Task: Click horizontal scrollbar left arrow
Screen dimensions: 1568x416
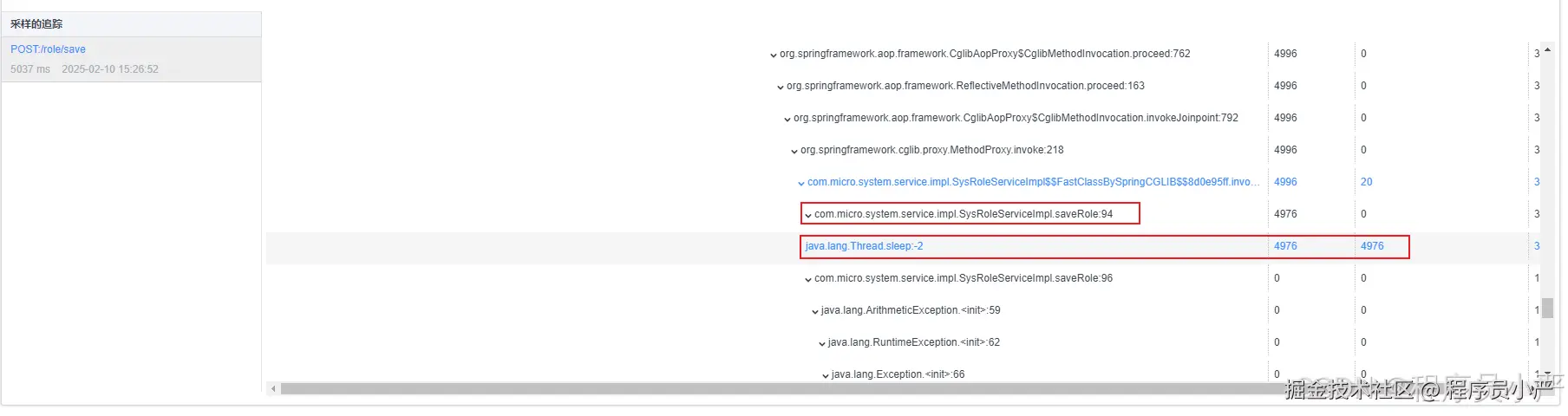Action: point(273,389)
